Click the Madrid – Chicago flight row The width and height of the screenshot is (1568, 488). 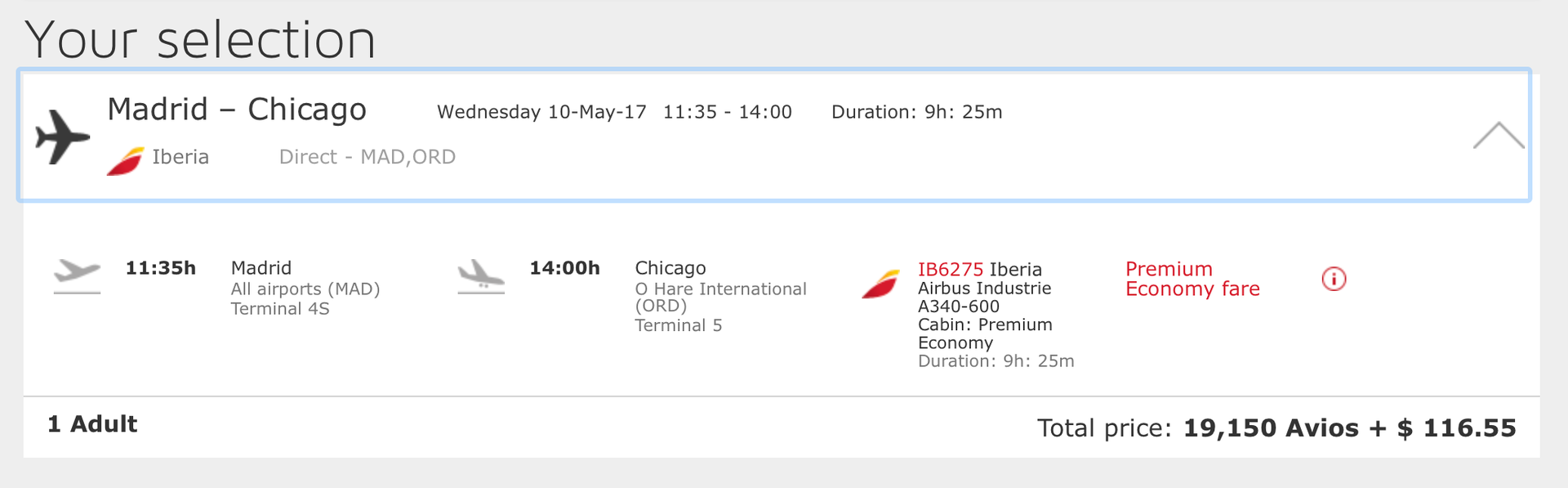[237, 109]
